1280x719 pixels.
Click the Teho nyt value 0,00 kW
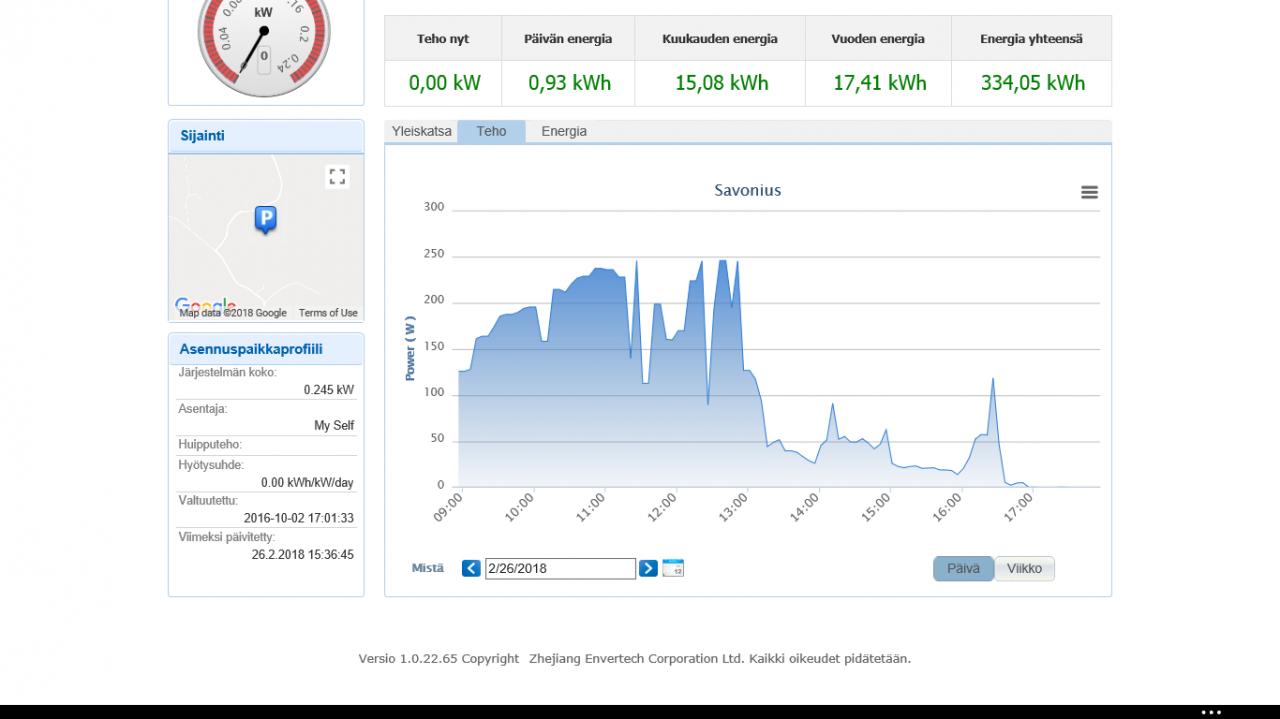coord(445,83)
